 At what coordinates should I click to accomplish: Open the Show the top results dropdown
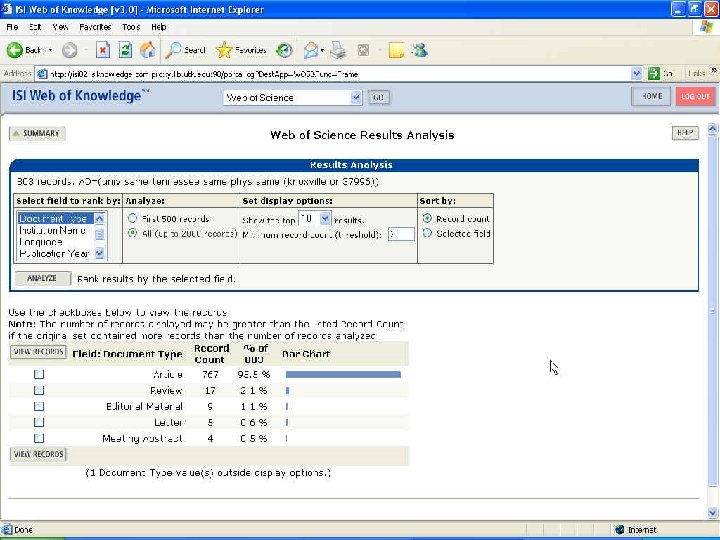click(325, 219)
